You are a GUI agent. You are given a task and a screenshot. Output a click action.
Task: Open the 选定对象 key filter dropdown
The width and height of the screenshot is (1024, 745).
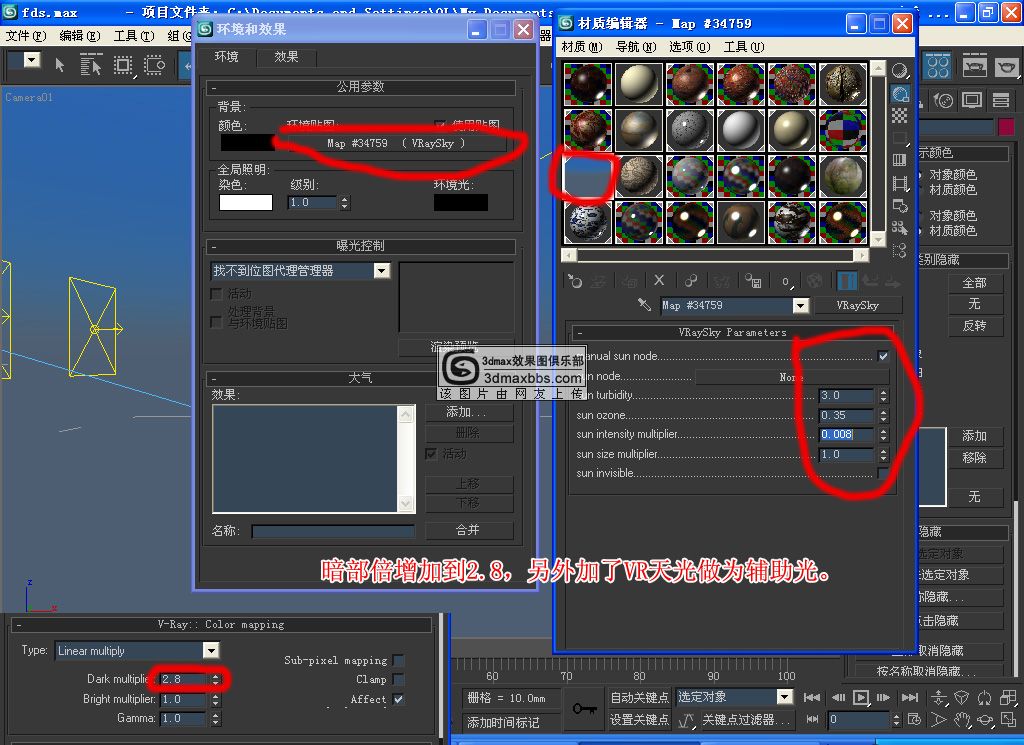(x=784, y=697)
